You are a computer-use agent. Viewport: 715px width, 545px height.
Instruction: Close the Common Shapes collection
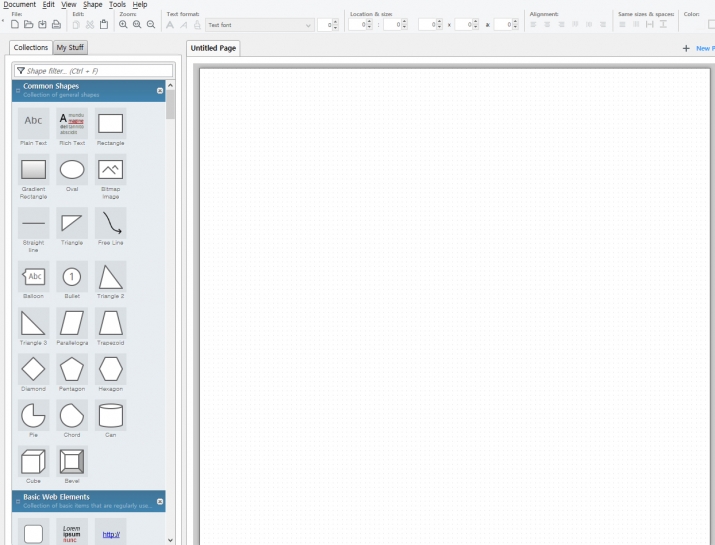pyautogui.click(x=160, y=91)
